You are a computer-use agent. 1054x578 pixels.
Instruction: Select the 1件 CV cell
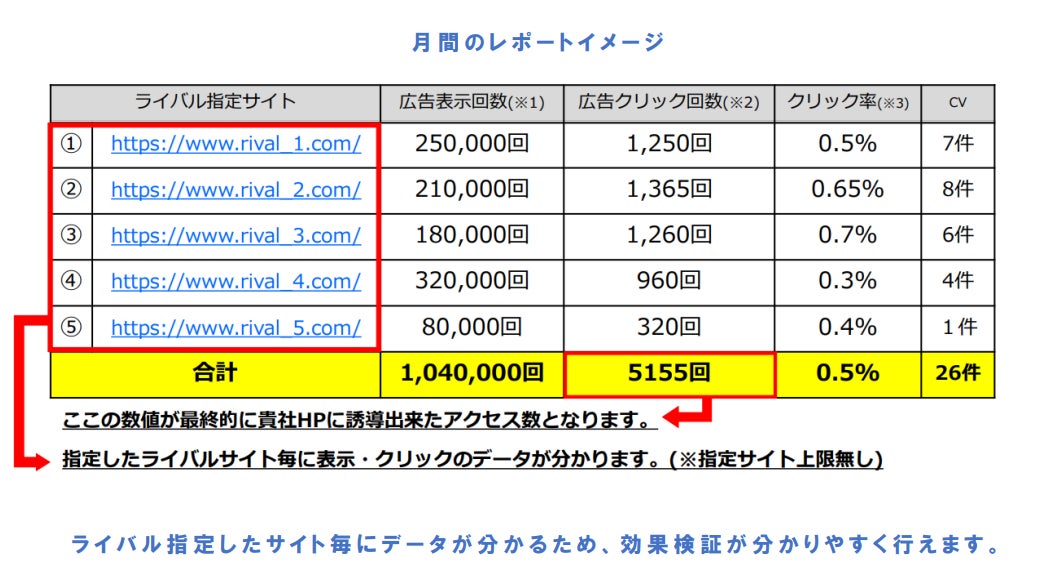click(958, 328)
